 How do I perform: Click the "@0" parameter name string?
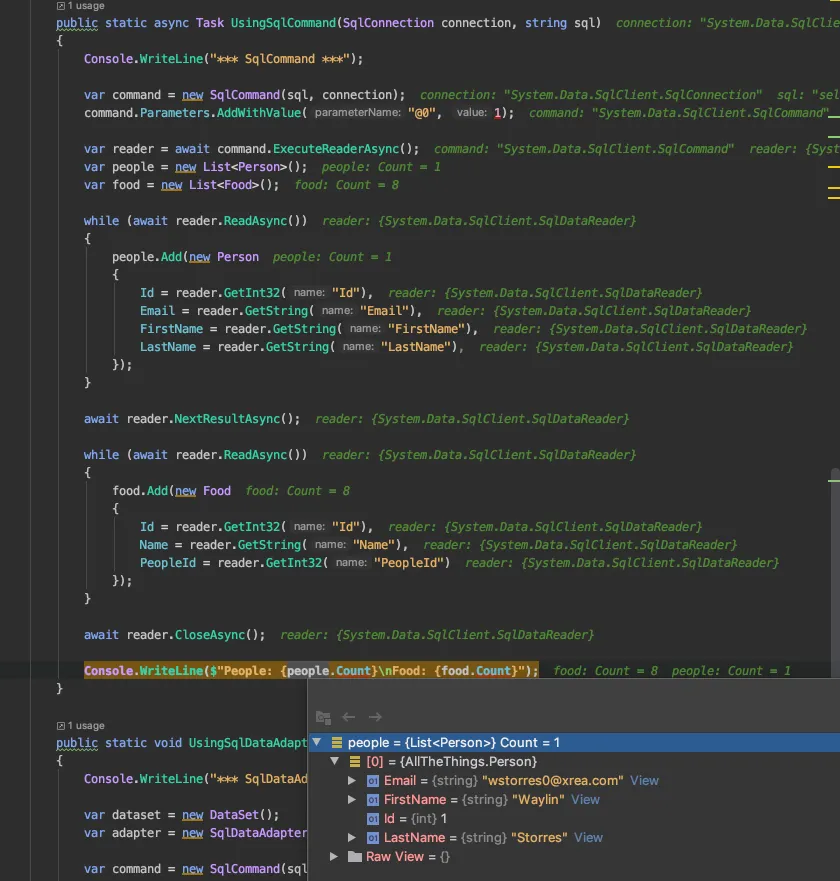[x=422, y=113]
